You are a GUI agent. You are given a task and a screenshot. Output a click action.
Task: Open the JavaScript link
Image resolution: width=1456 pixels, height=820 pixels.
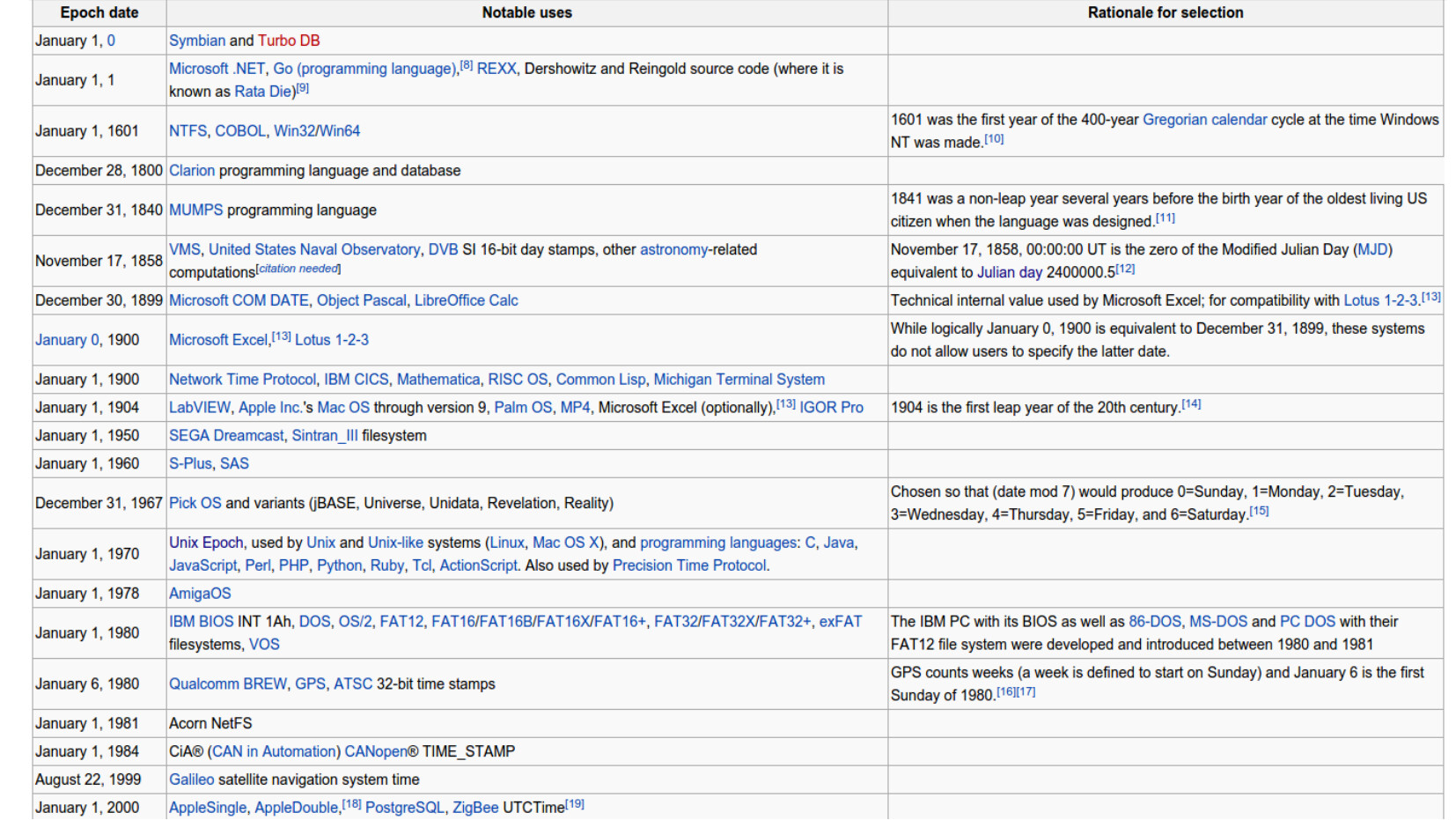203,566
